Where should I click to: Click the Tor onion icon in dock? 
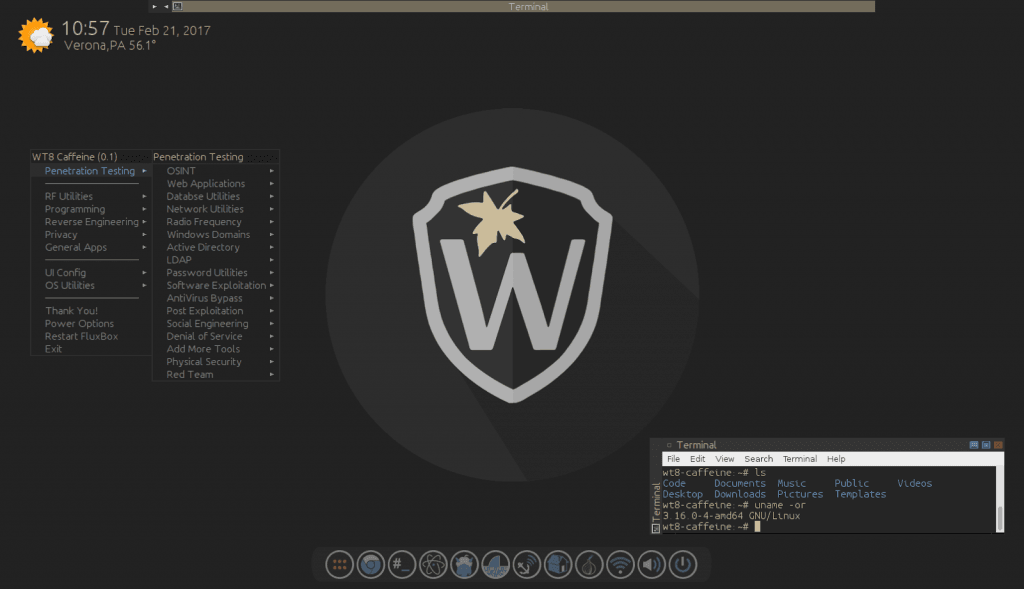(590, 565)
